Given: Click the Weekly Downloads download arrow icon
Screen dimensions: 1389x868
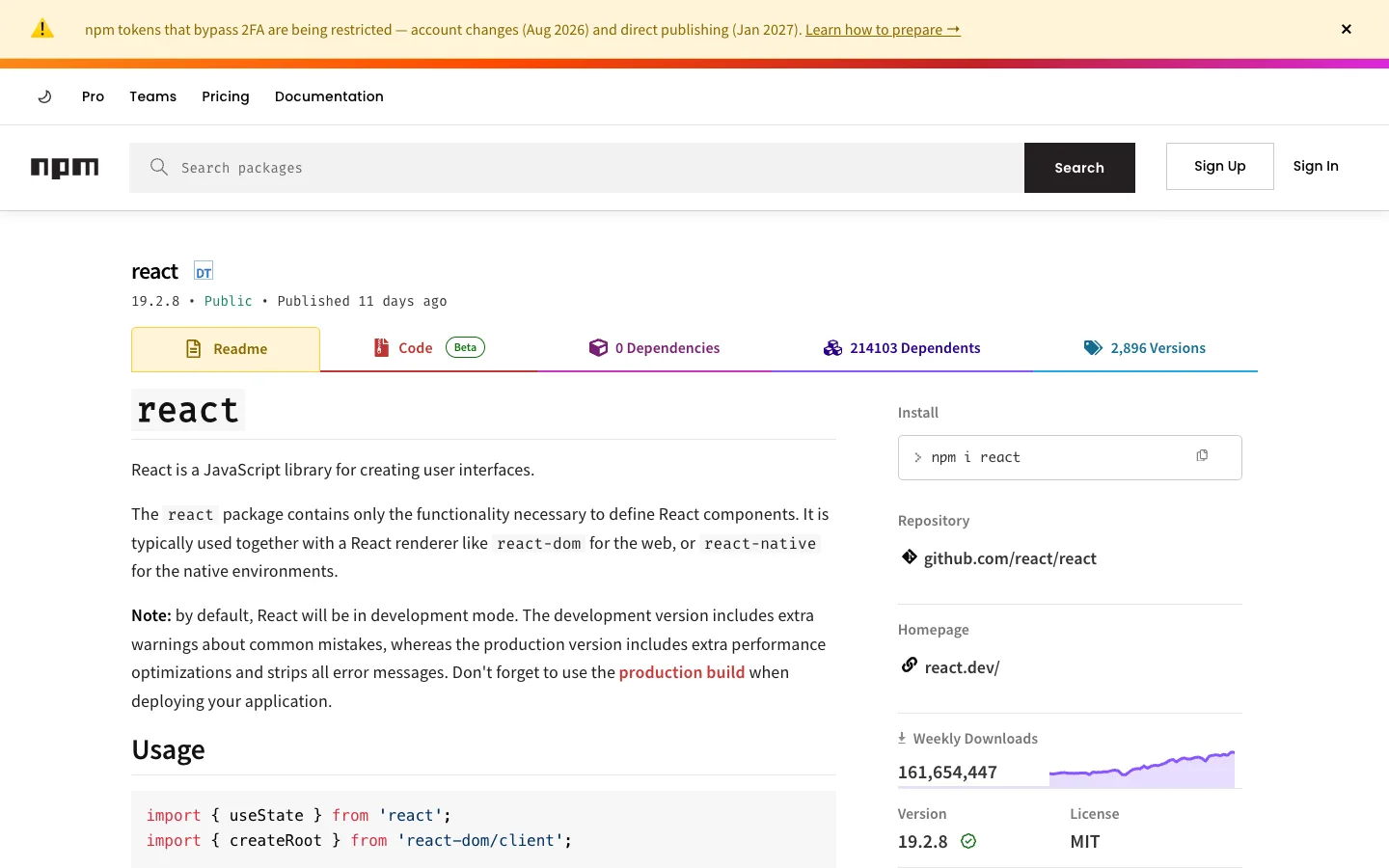Looking at the screenshot, I should (x=902, y=738).
